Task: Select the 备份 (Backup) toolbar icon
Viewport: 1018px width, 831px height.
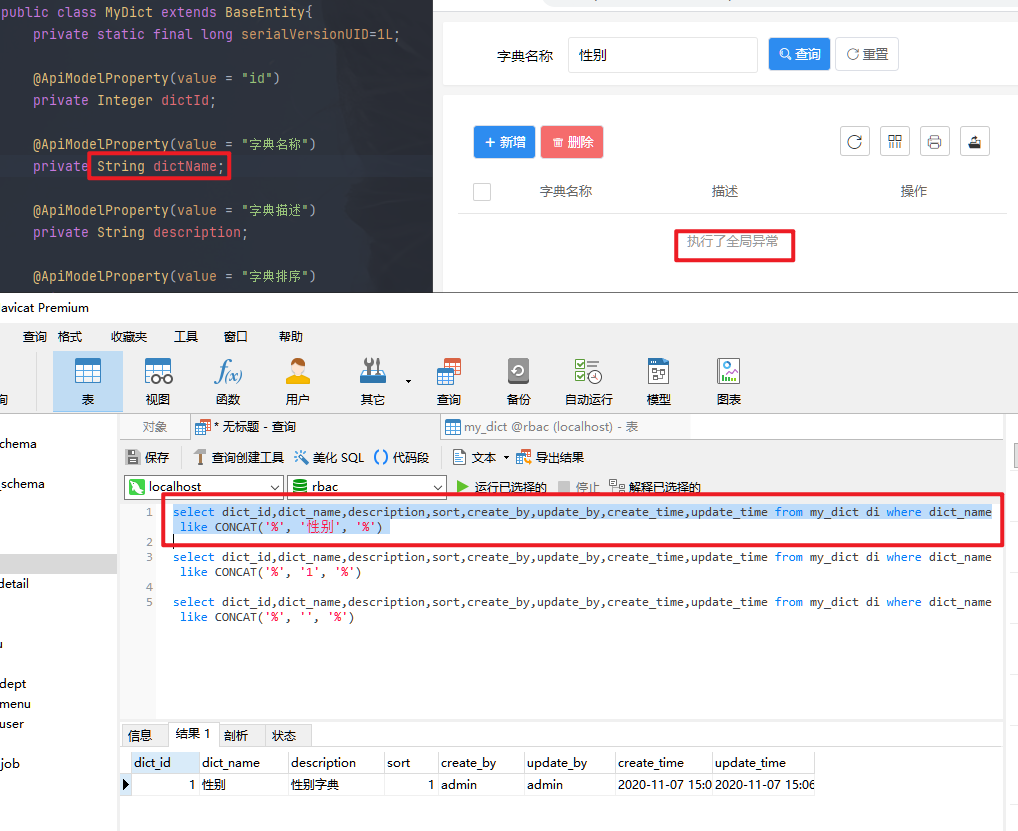Action: (x=518, y=381)
